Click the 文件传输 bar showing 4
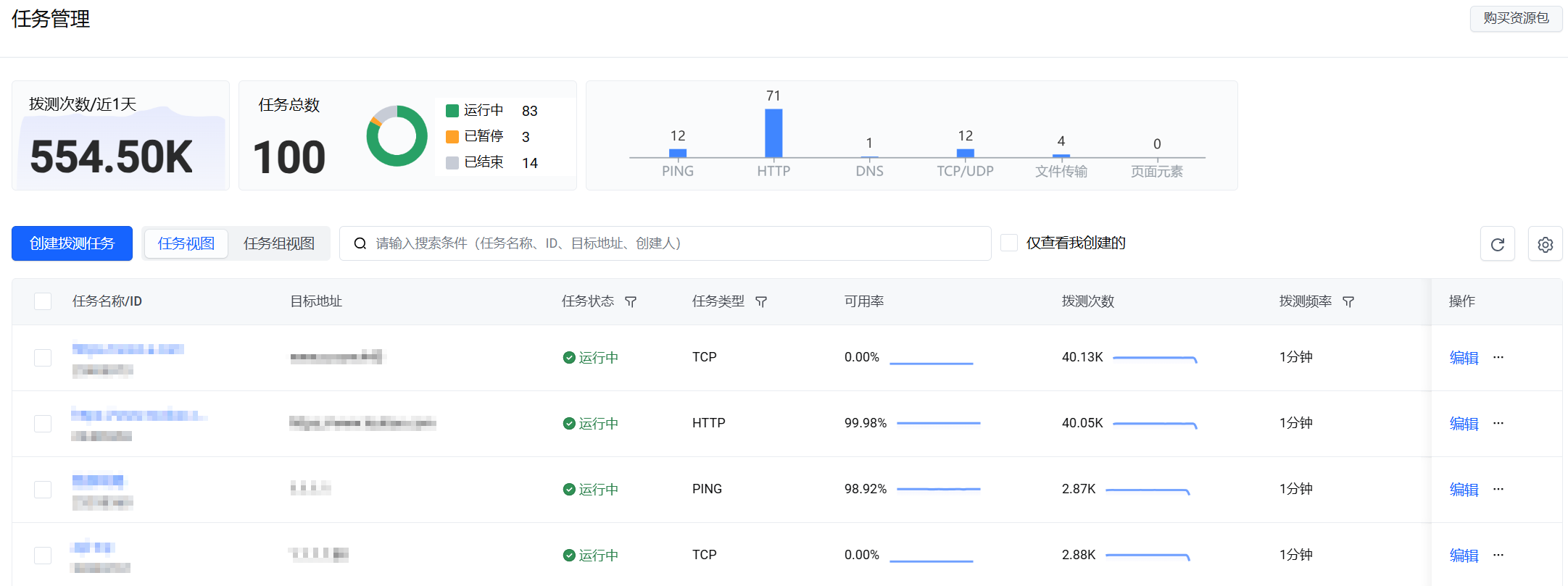The image size is (1568, 586). [x=1061, y=156]
